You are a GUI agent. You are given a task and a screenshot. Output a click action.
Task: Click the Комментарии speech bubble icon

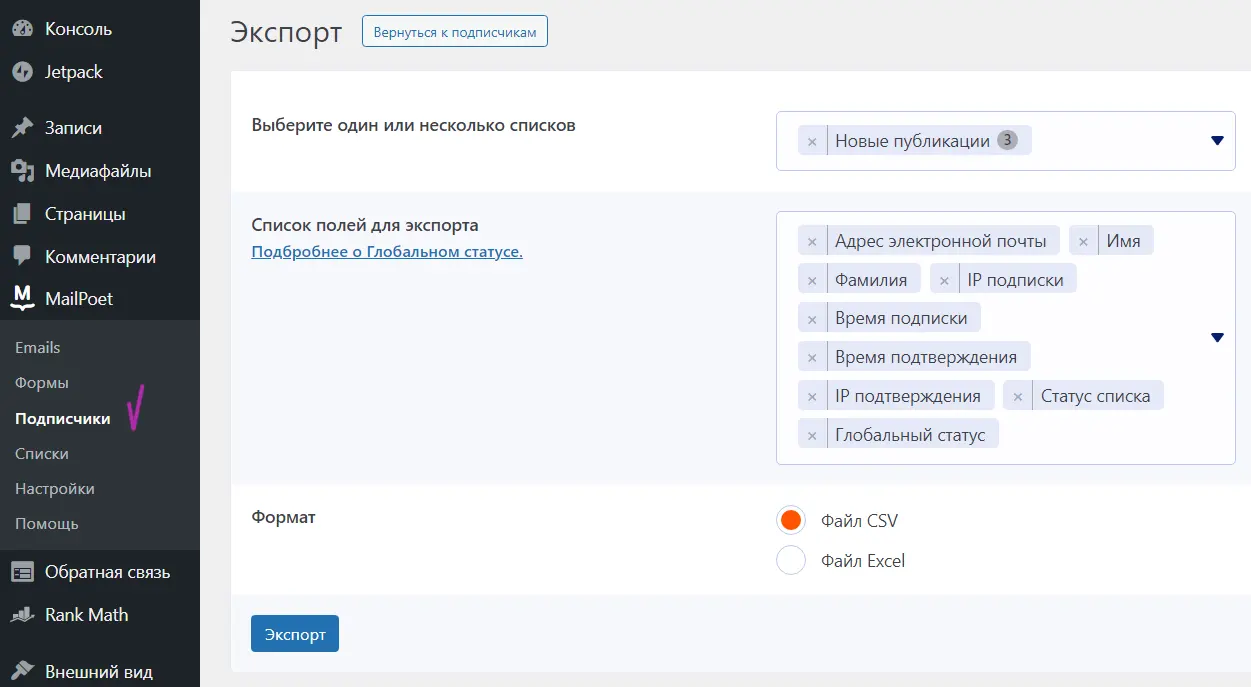tap(22, 257)
